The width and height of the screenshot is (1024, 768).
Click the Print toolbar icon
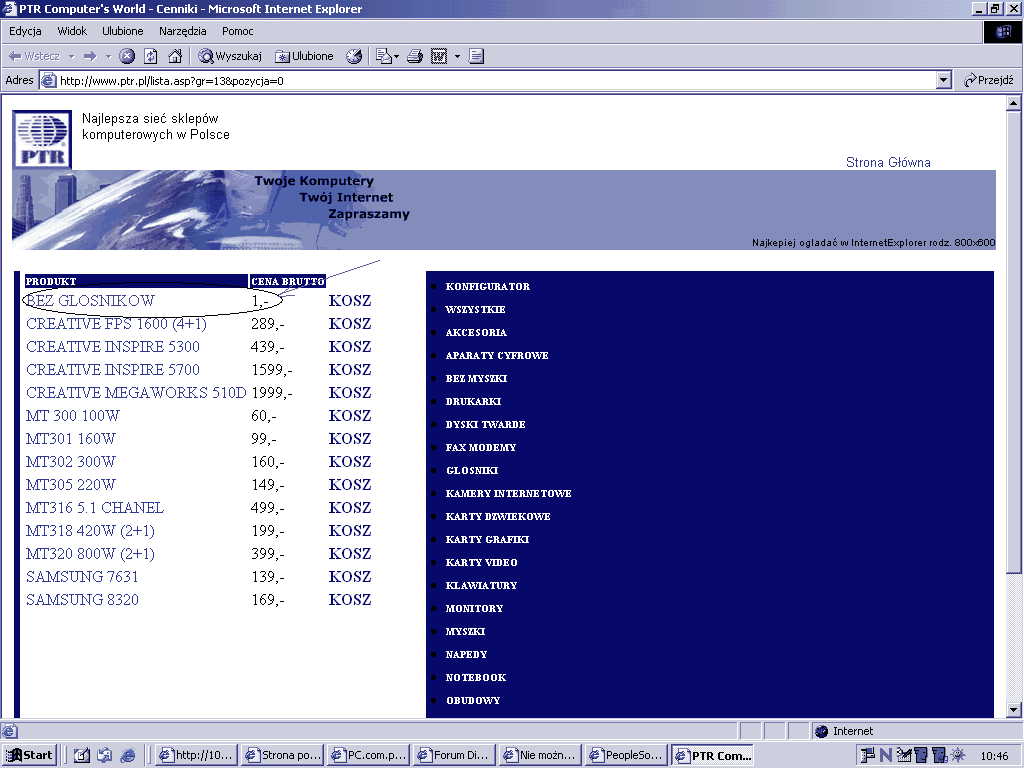tap(415, 56)
